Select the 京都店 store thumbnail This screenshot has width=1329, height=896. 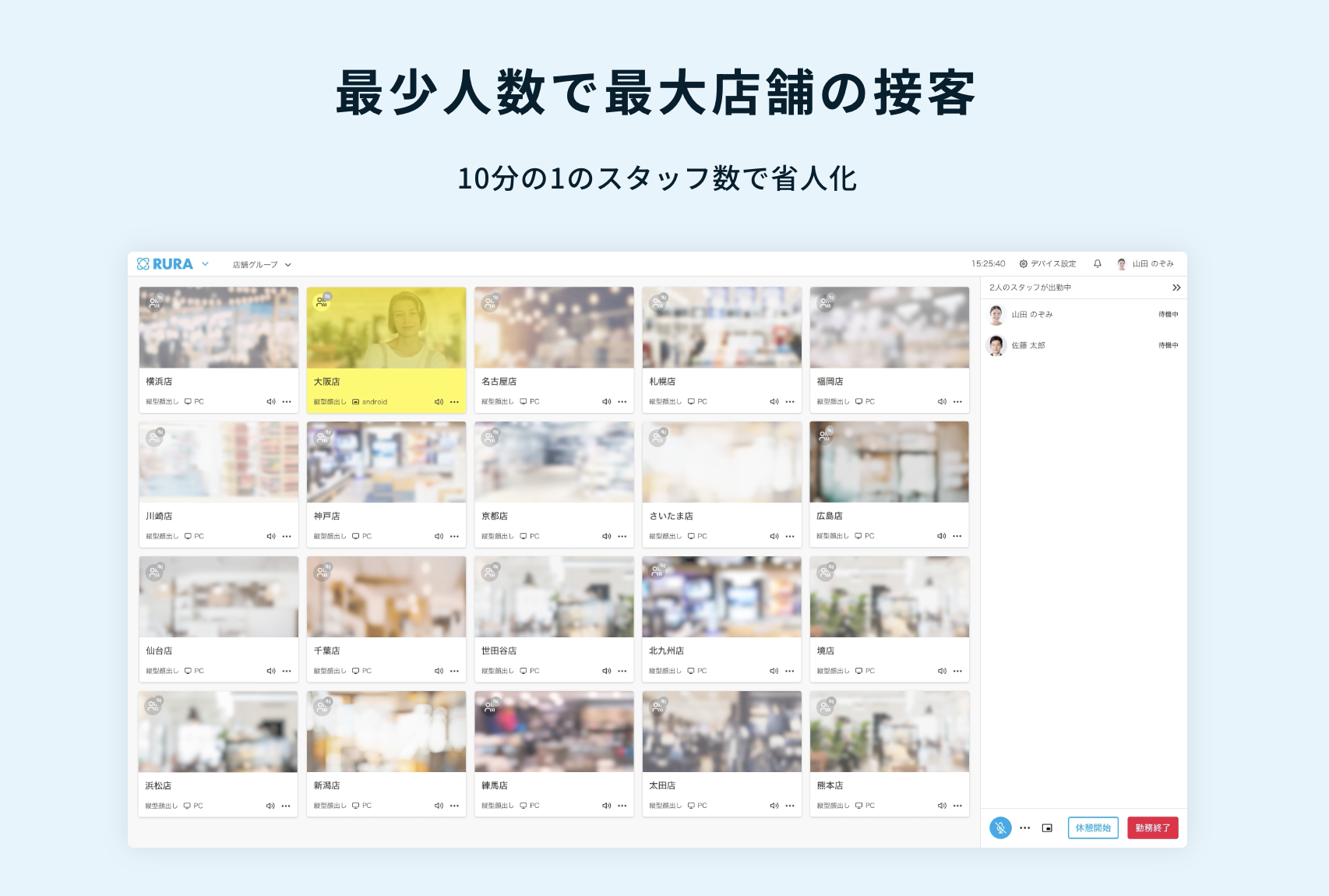click(554, 463)
